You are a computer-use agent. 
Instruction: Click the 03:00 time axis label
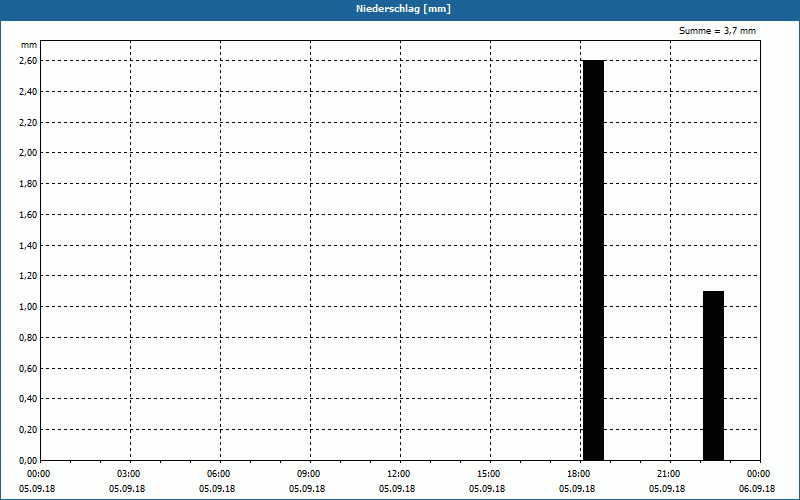click(x=129, y=474)
